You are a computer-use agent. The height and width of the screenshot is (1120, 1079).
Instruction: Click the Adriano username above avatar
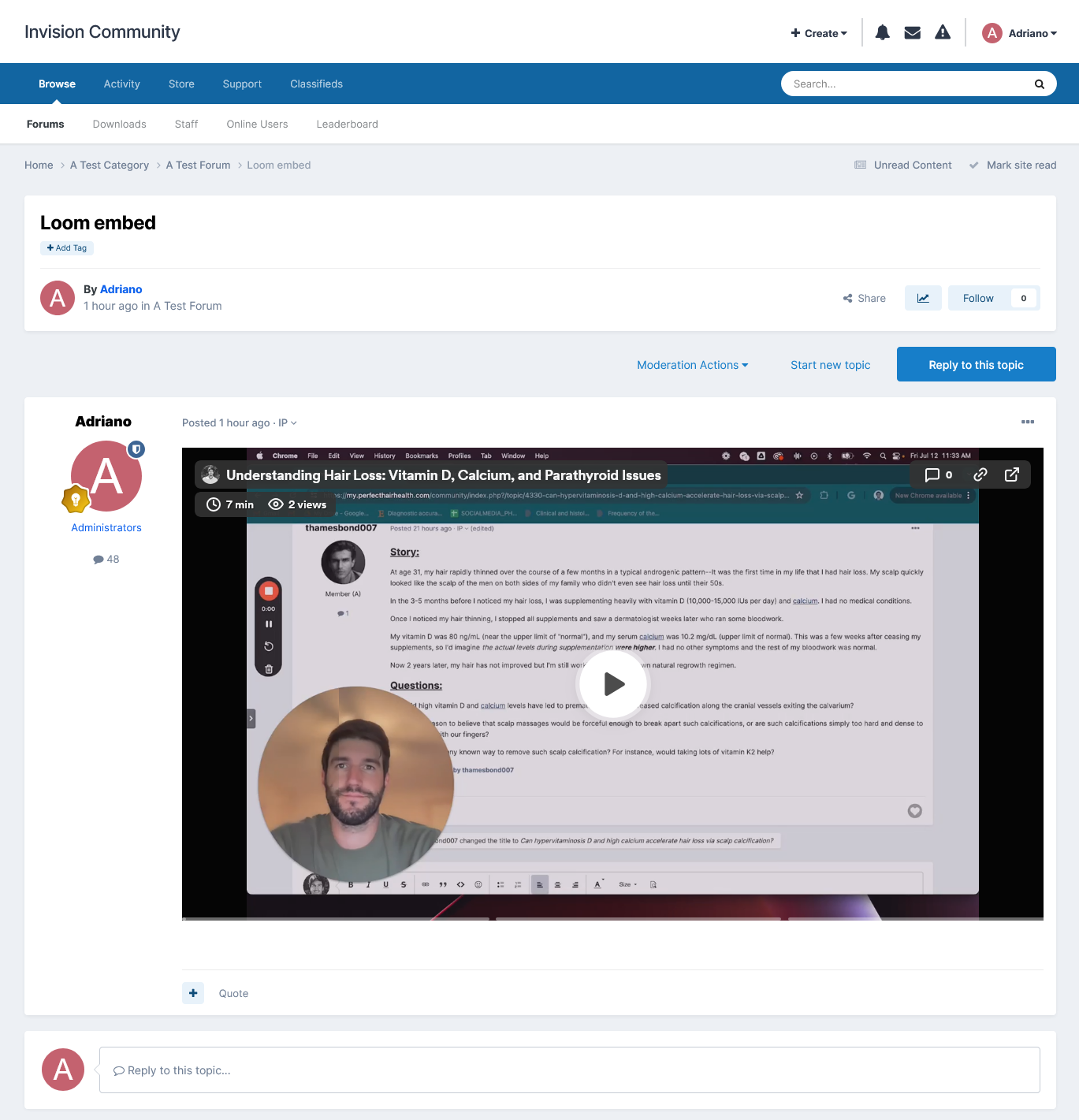tap(103, 422)
